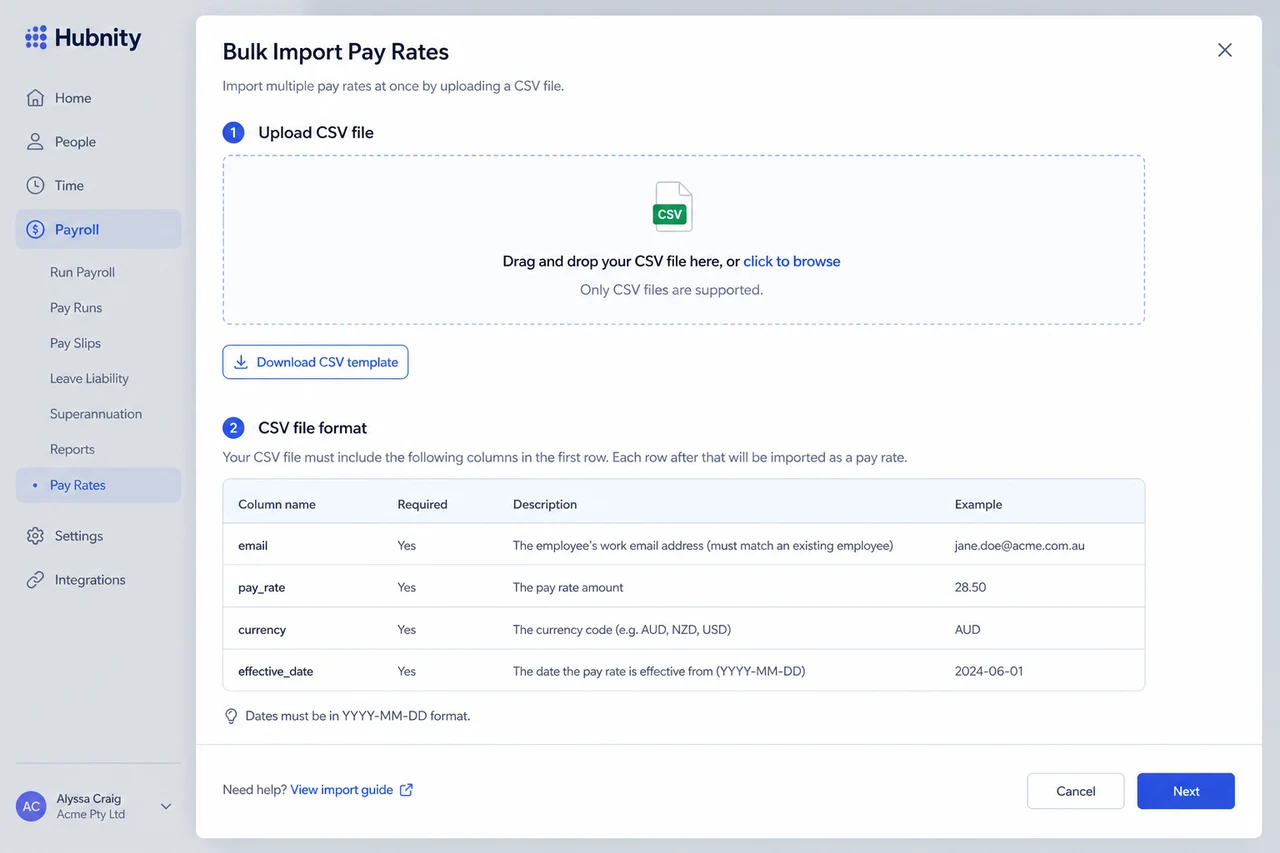Click the 'Example' table header

[978, 504]
